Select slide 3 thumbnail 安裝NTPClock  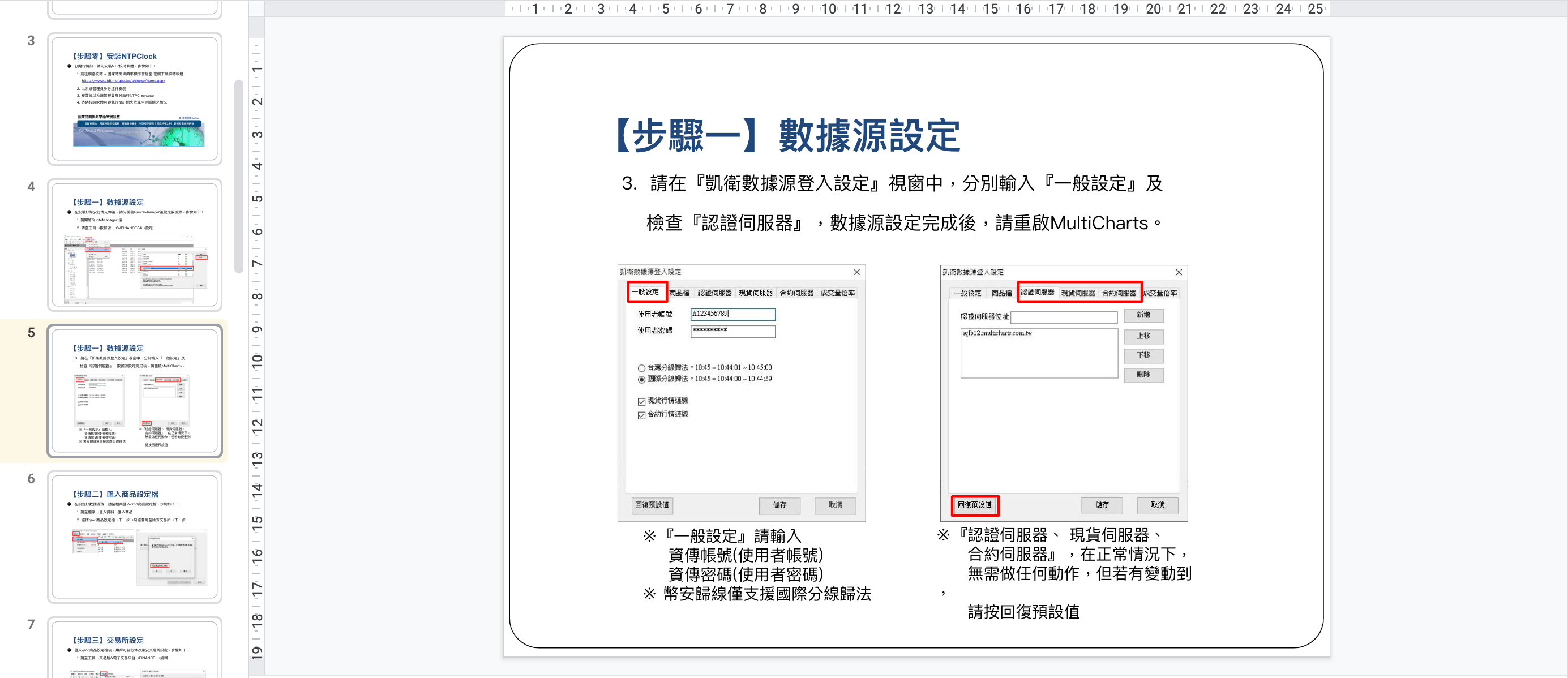[x=135, y=98]
